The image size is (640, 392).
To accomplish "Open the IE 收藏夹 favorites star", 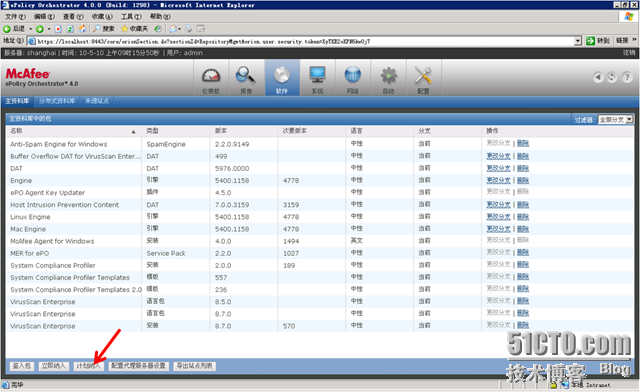I will [134, 29].
